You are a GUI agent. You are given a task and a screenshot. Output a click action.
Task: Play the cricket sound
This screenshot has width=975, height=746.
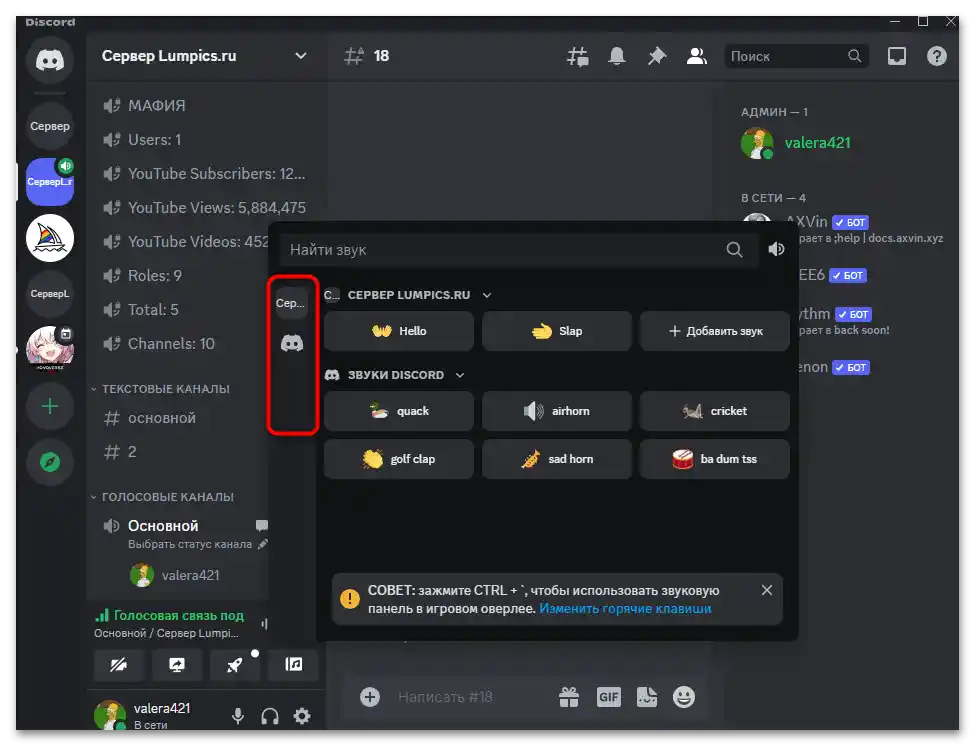tap(714, 411)
